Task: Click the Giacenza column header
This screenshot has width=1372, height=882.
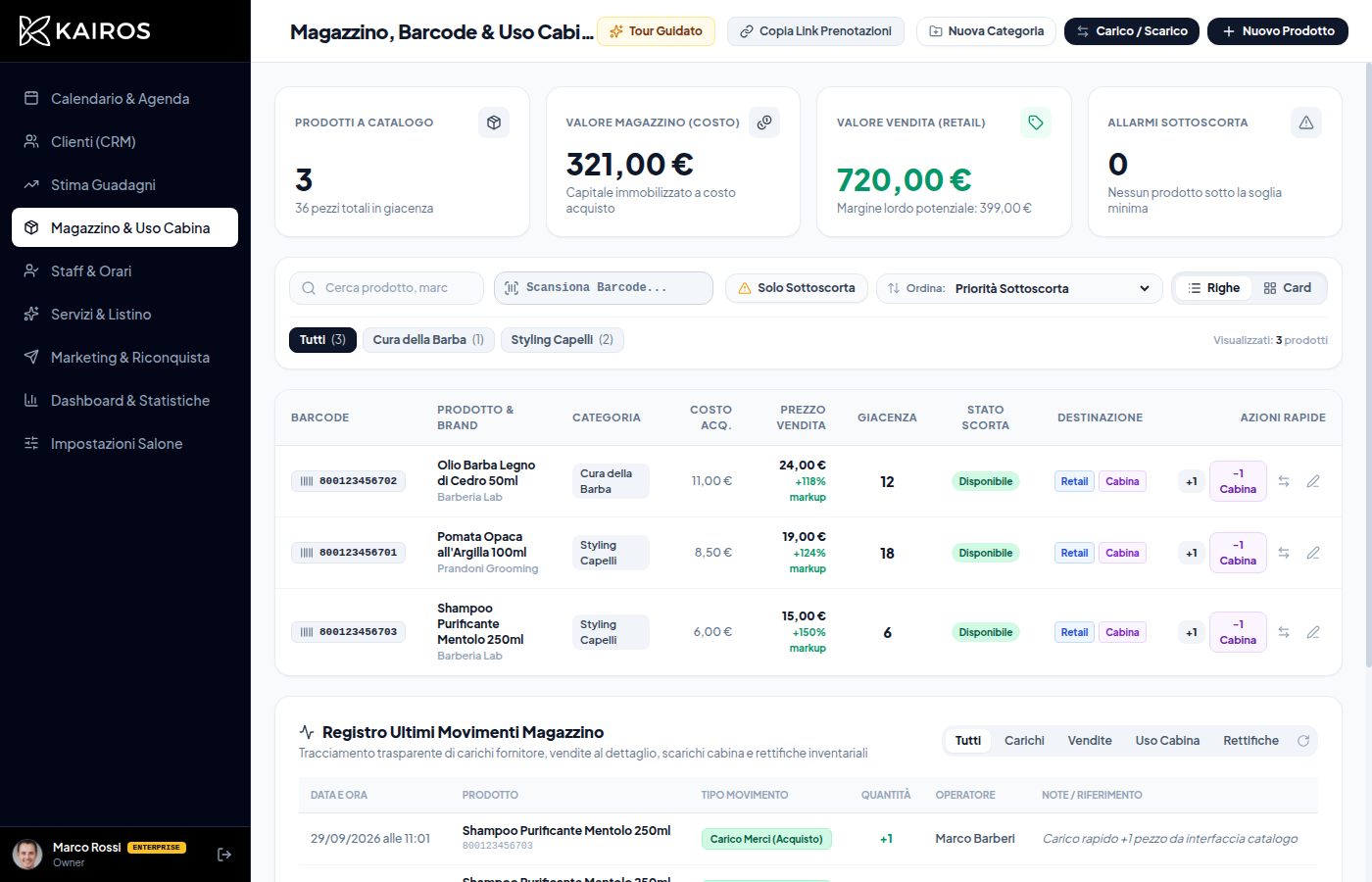Action: [887, 417]
